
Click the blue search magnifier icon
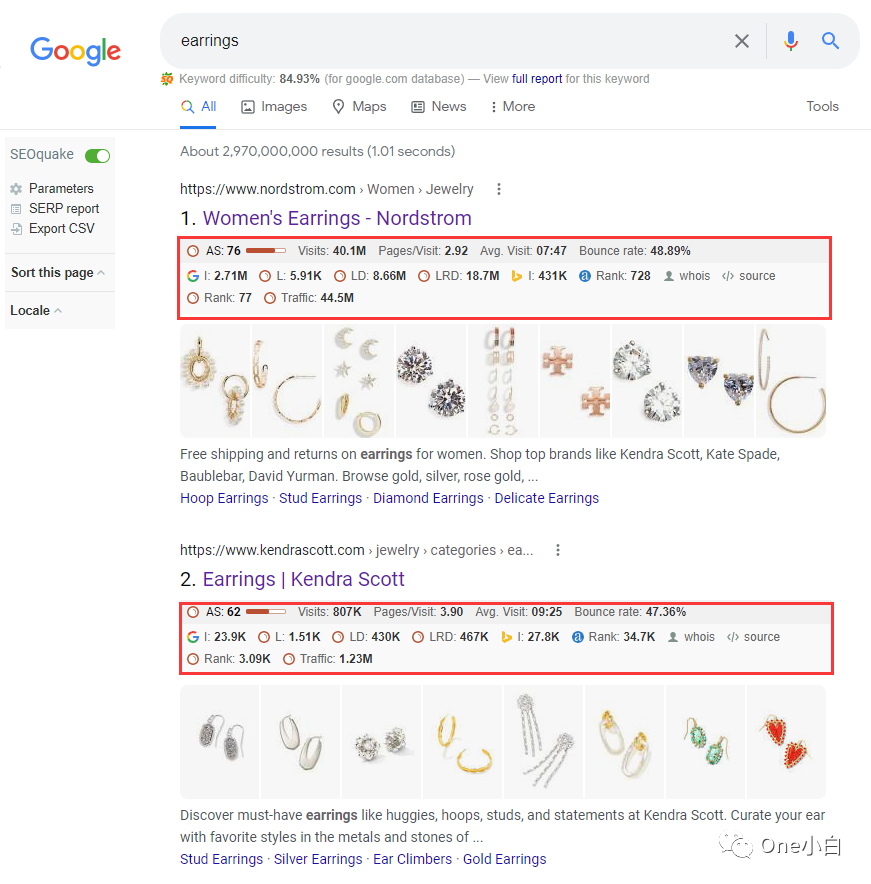coord(831,41)
